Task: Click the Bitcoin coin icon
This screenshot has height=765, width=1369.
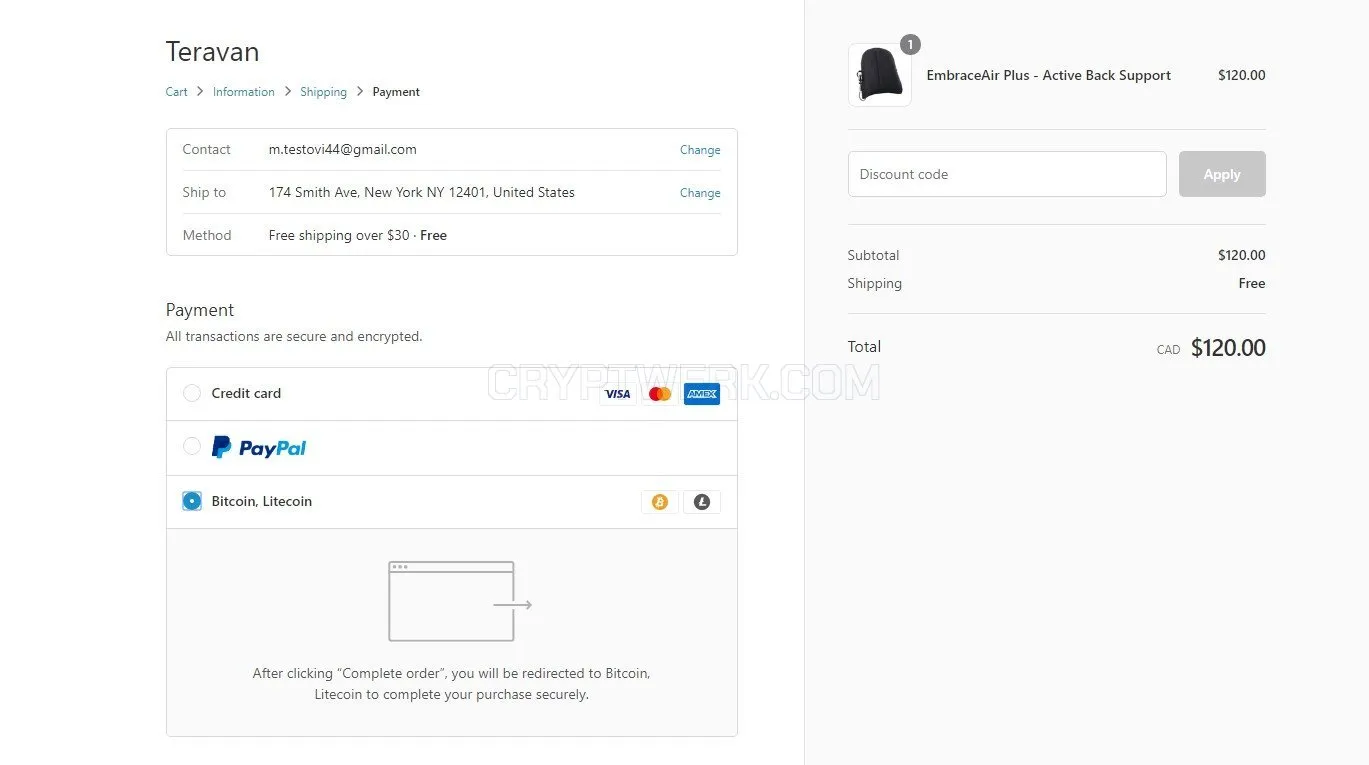Action: pos(660,502)
